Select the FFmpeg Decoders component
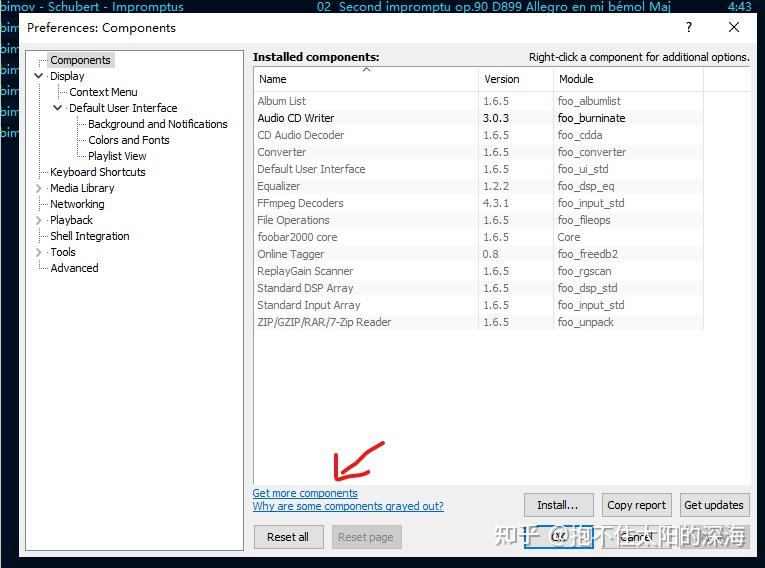765x568 pixels. click(478, 203)
